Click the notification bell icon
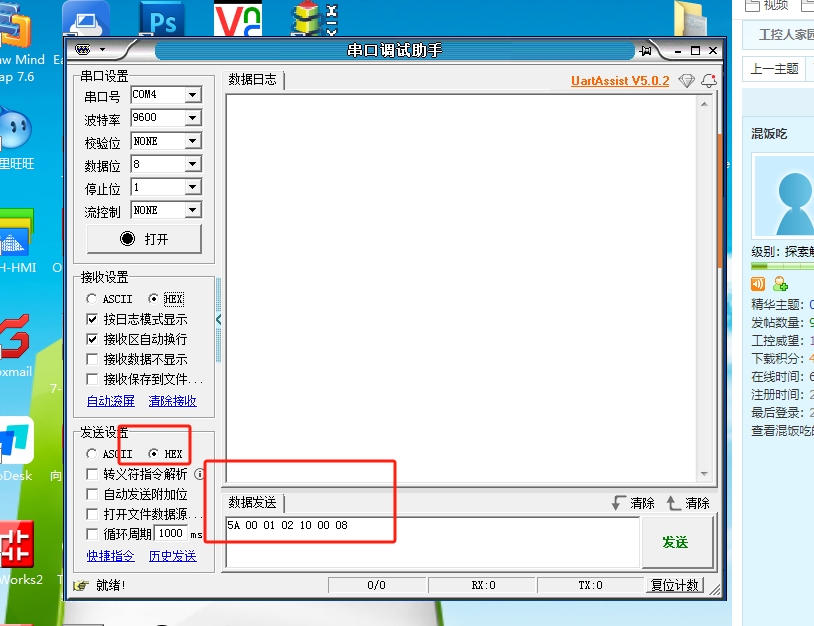 (x=709, y=81)
